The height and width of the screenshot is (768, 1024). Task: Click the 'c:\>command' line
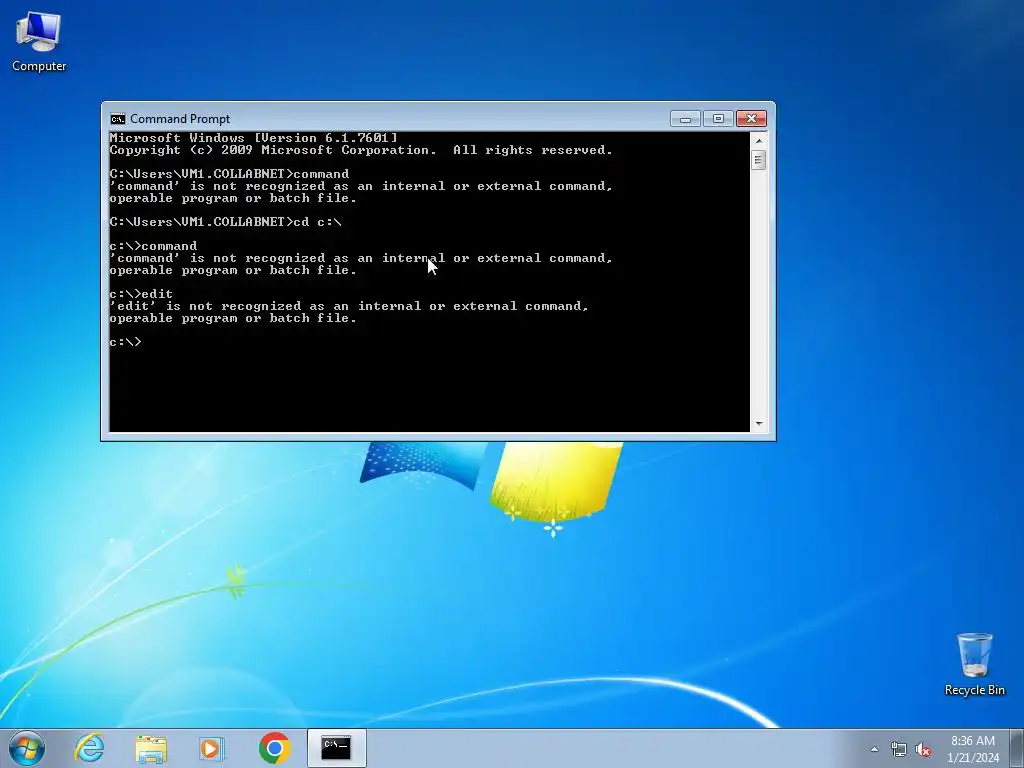153,246
